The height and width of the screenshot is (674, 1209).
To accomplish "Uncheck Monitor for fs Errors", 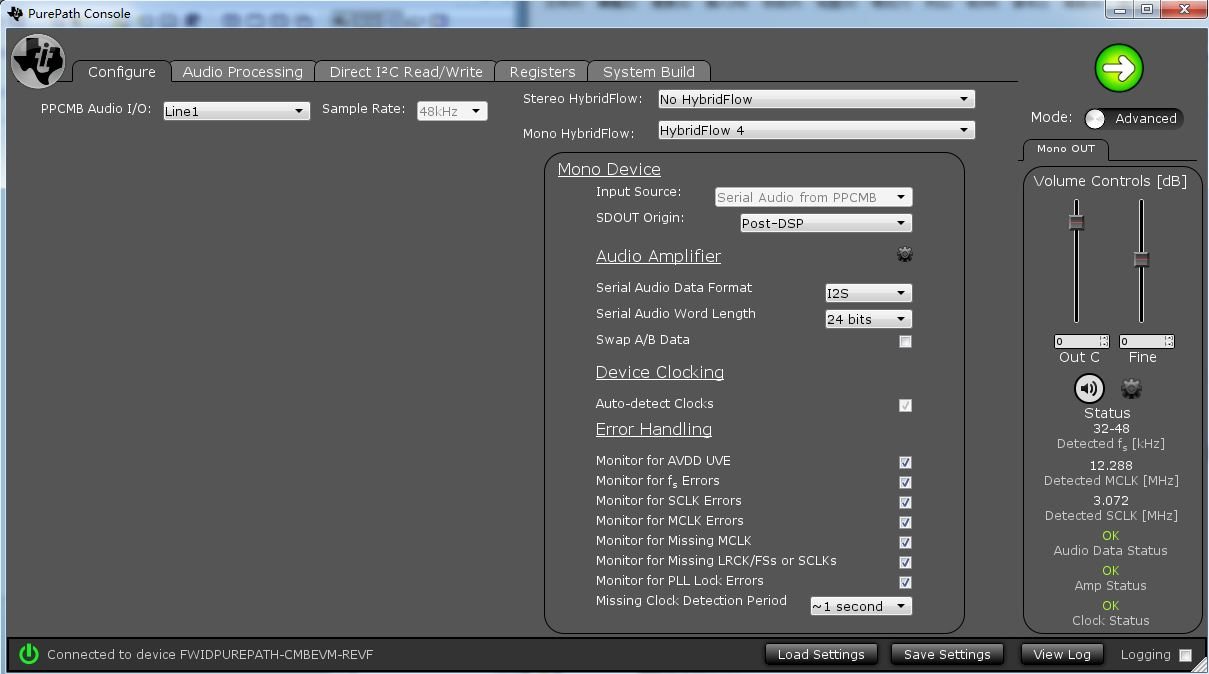I will point(905,482).
